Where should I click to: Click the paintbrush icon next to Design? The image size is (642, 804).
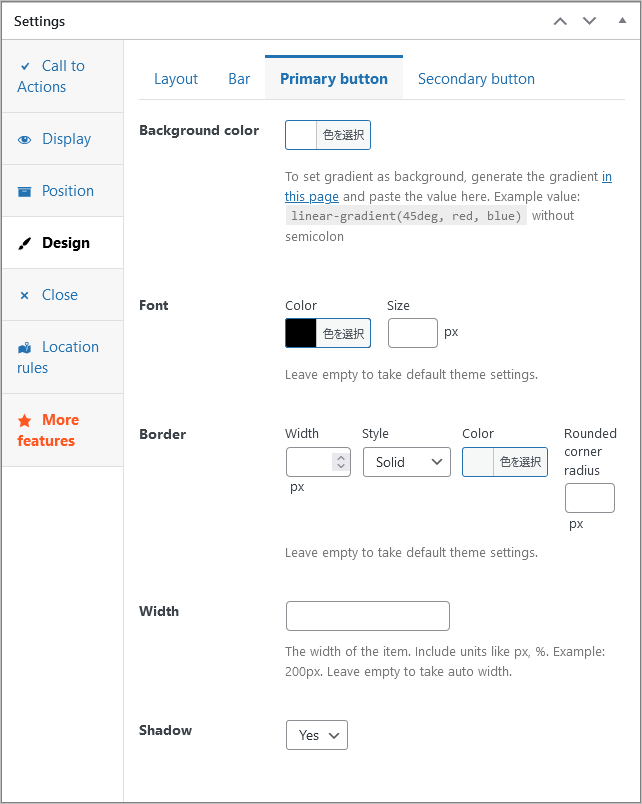(25, 244)
